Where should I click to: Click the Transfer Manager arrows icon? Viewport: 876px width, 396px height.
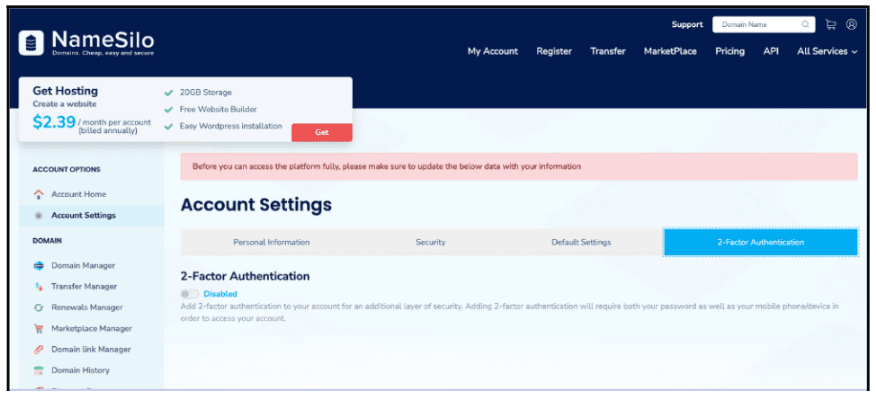pos(39,287)
